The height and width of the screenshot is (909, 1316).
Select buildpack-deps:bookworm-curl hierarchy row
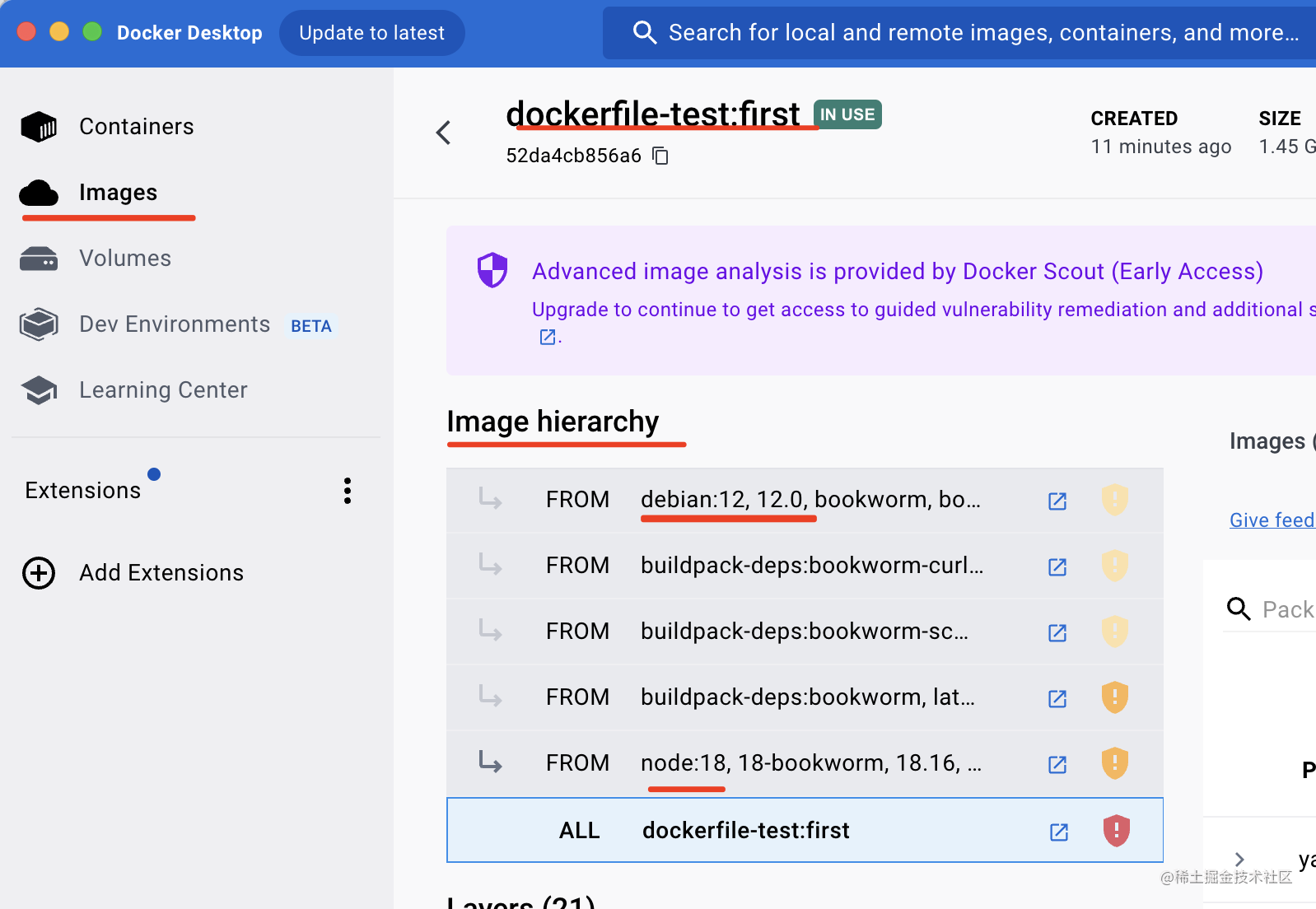click(810, 566)
